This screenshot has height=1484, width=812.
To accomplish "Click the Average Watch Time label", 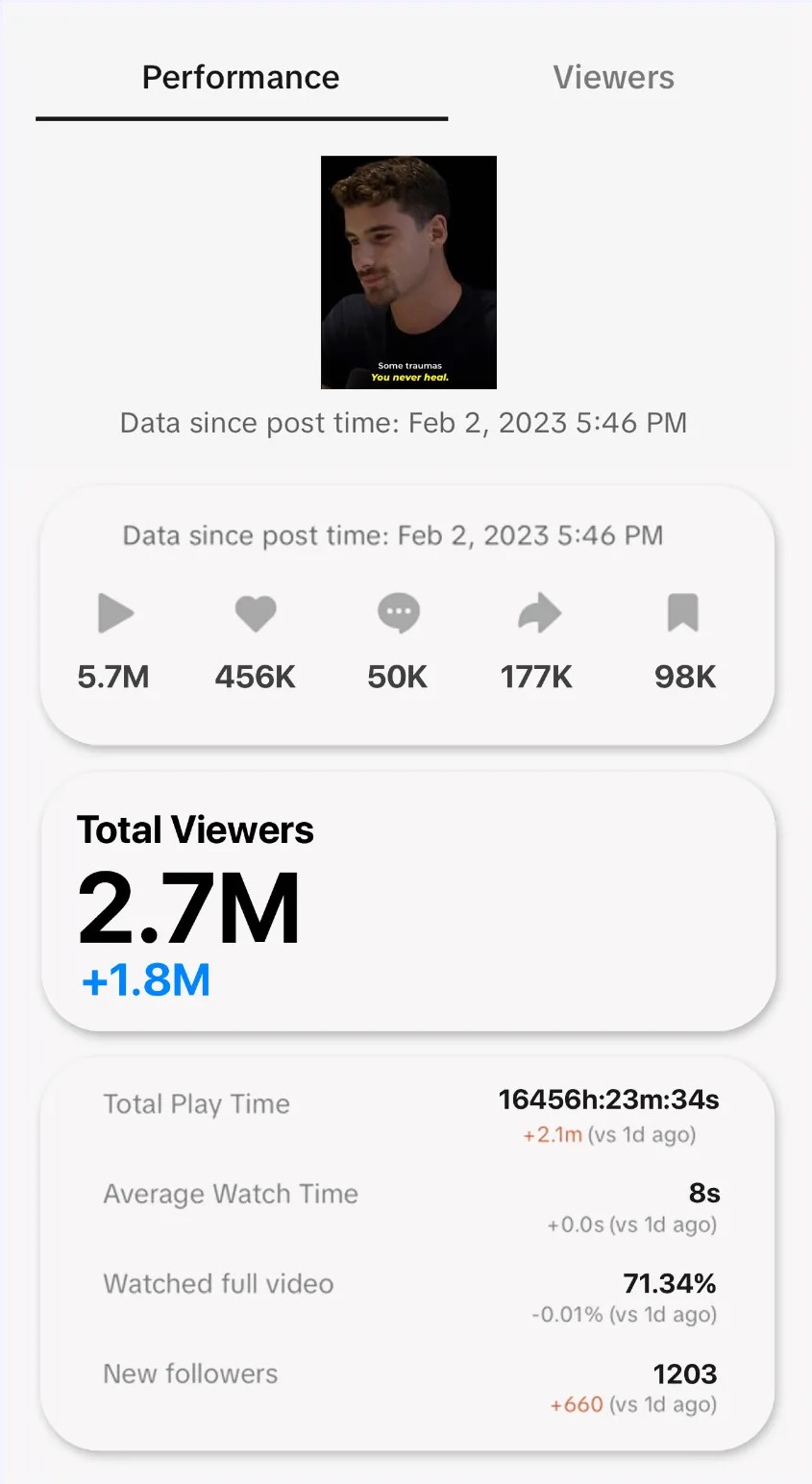I will point(231,1194).
